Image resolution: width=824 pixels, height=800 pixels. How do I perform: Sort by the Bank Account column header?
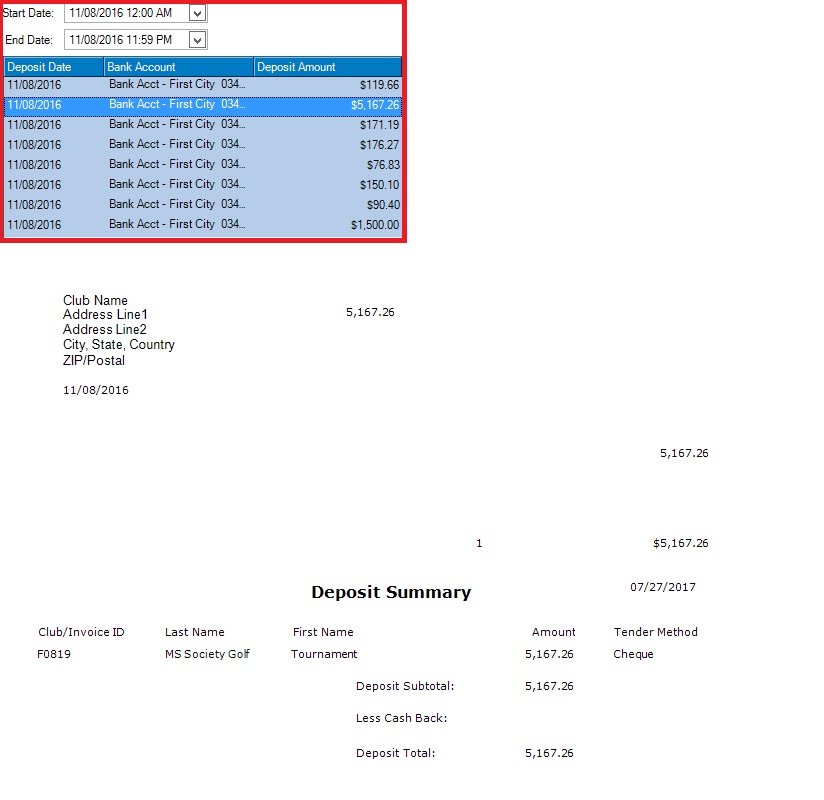point(178,67)
